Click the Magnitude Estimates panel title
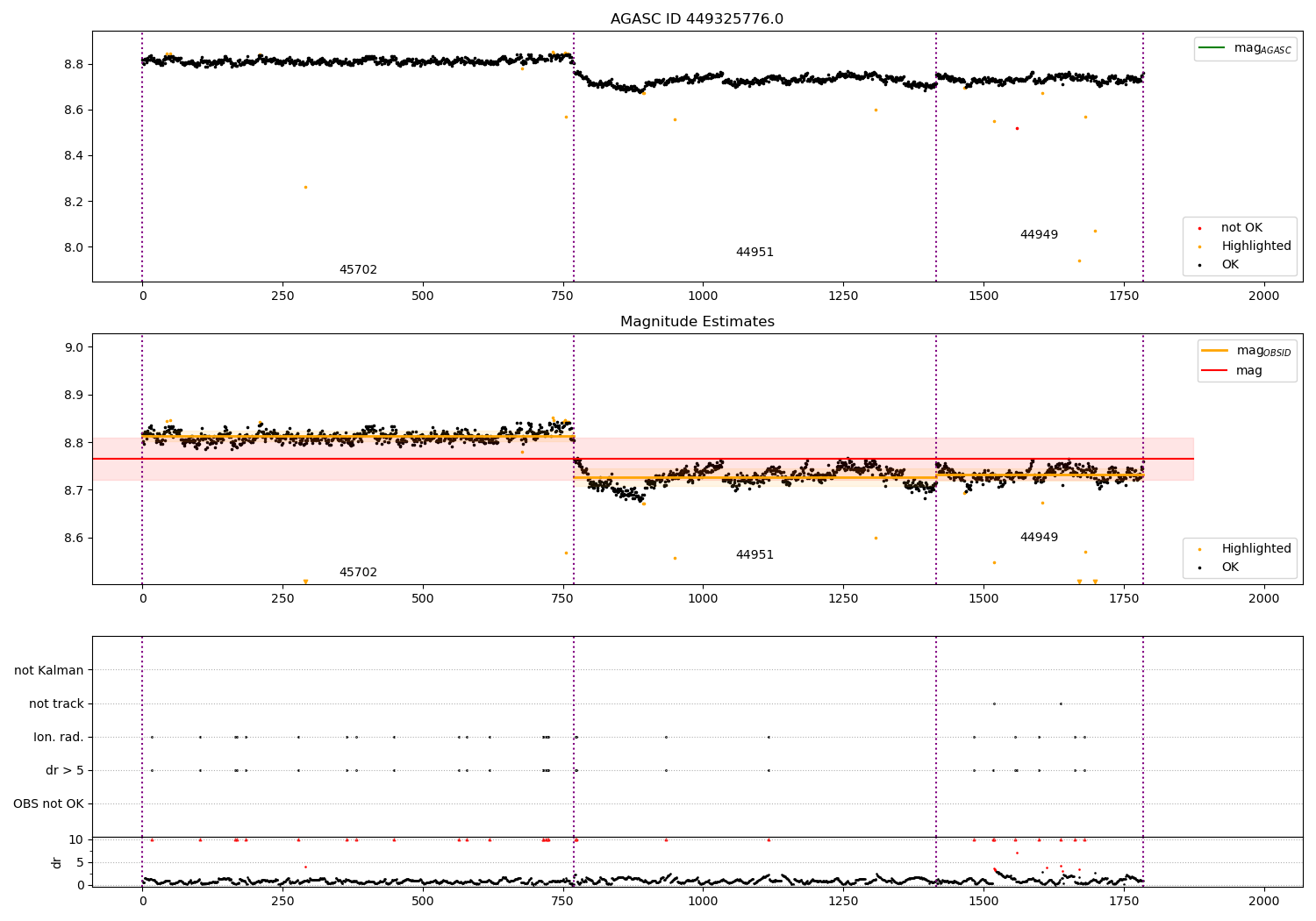 pyautogui.click(x=697, y=322)
